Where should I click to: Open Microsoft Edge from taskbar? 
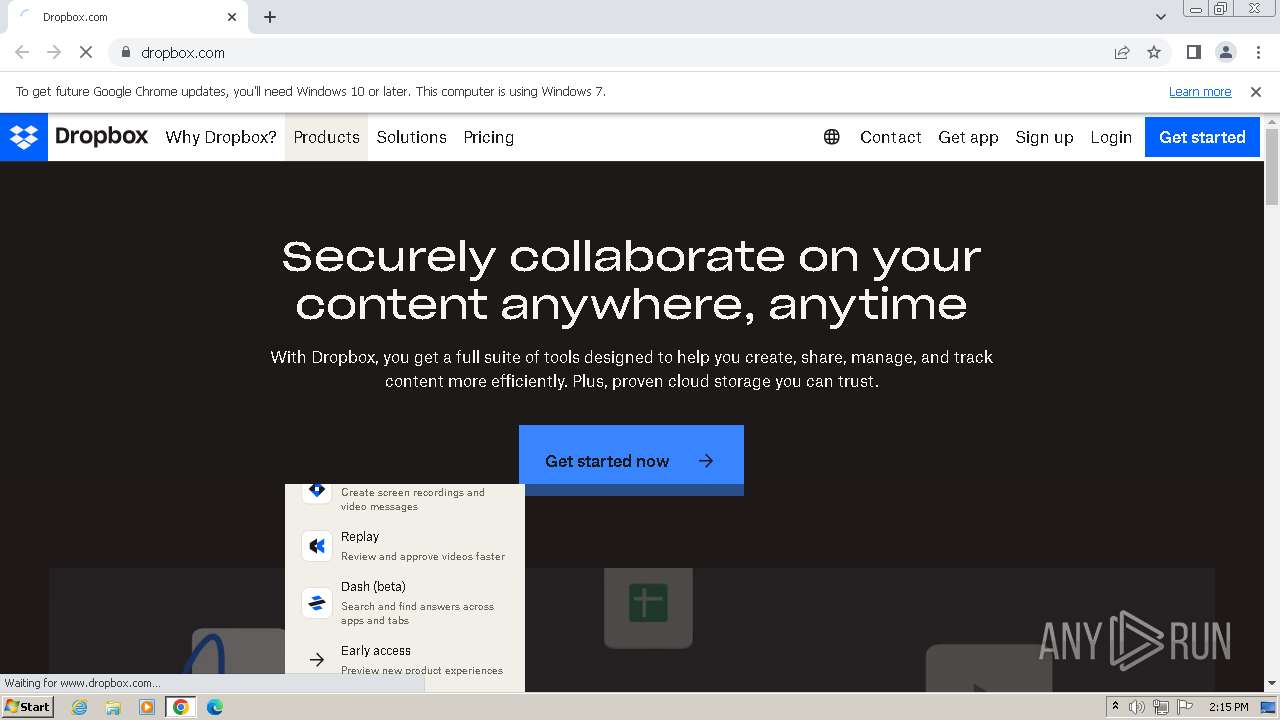[x=215, y=707]
